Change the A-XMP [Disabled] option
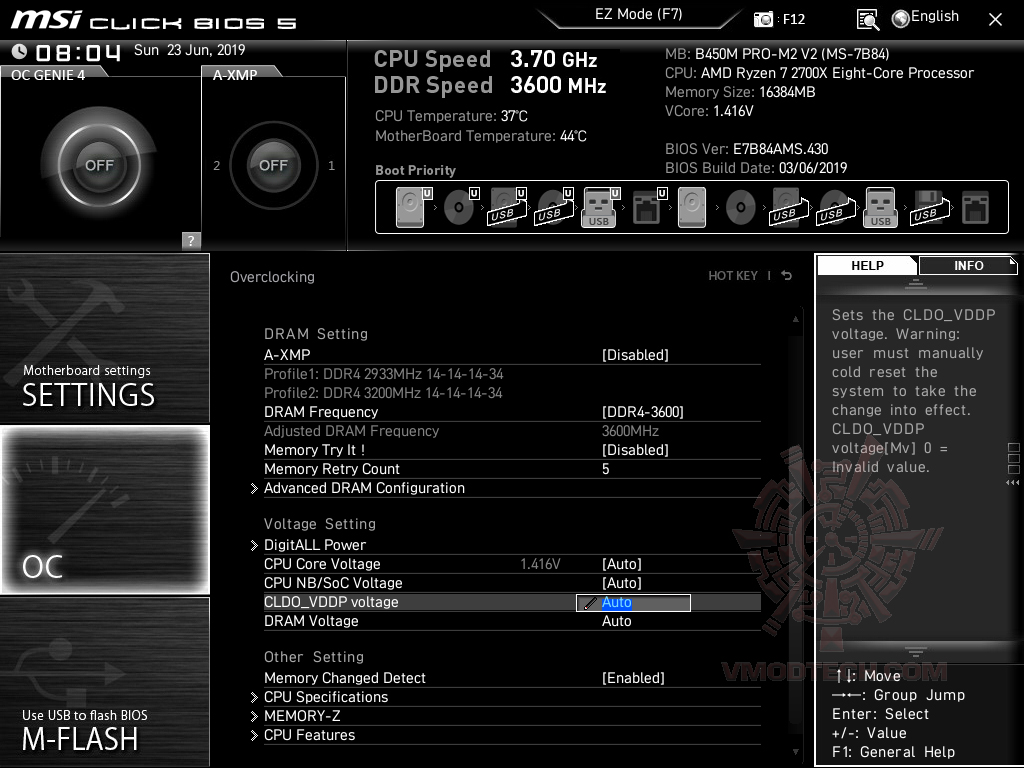Screen dimensions: 1024x768 pos(635,355)
